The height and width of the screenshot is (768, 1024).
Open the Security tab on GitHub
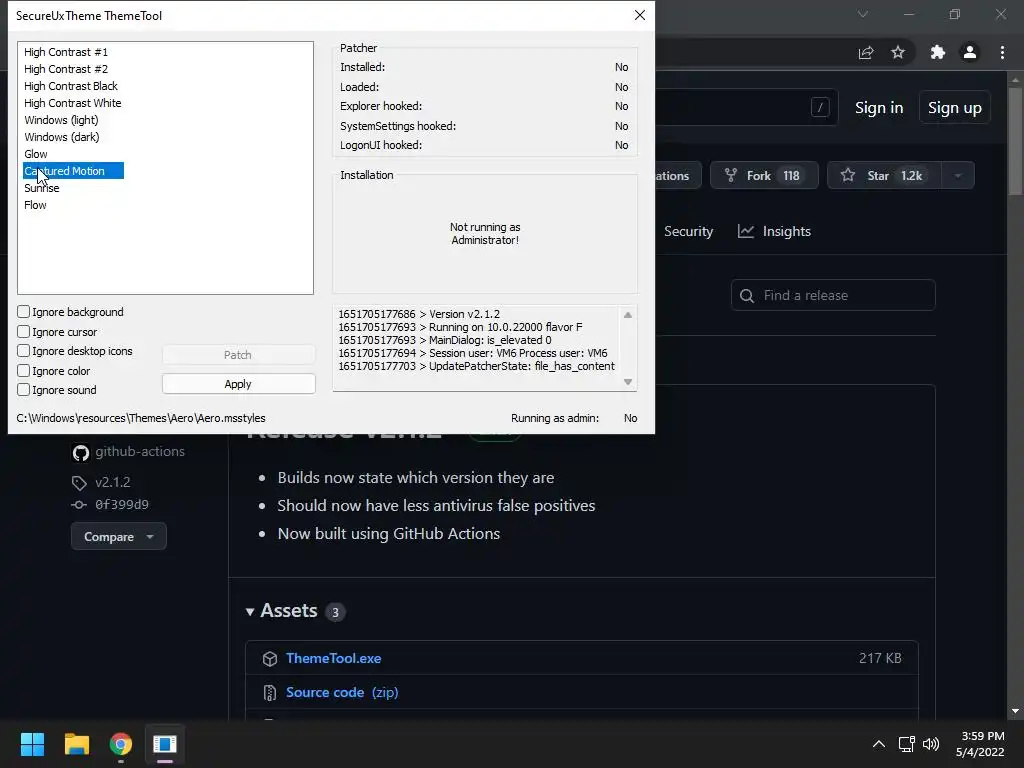(688, 231)
